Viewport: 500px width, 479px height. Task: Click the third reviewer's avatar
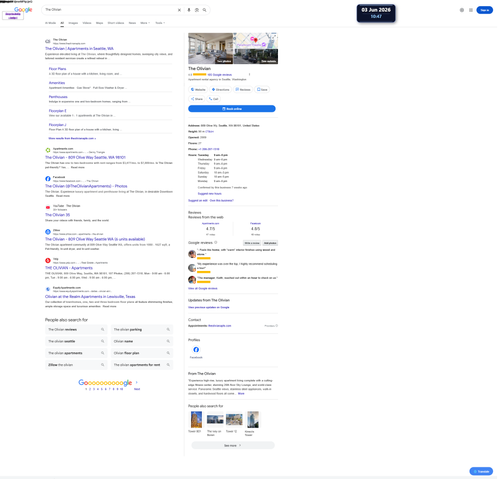coord(192,280)
